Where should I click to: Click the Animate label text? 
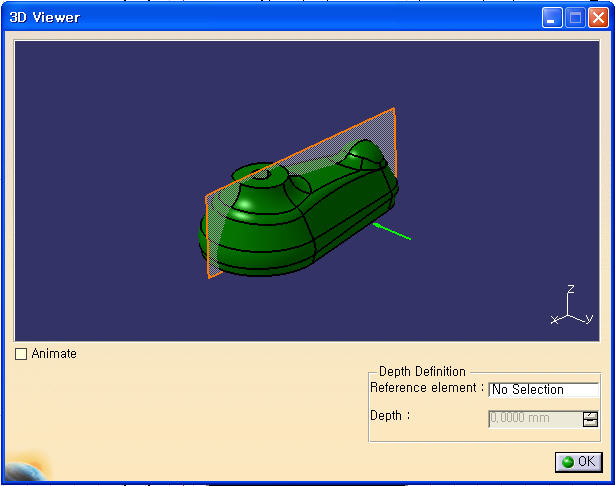54,354
